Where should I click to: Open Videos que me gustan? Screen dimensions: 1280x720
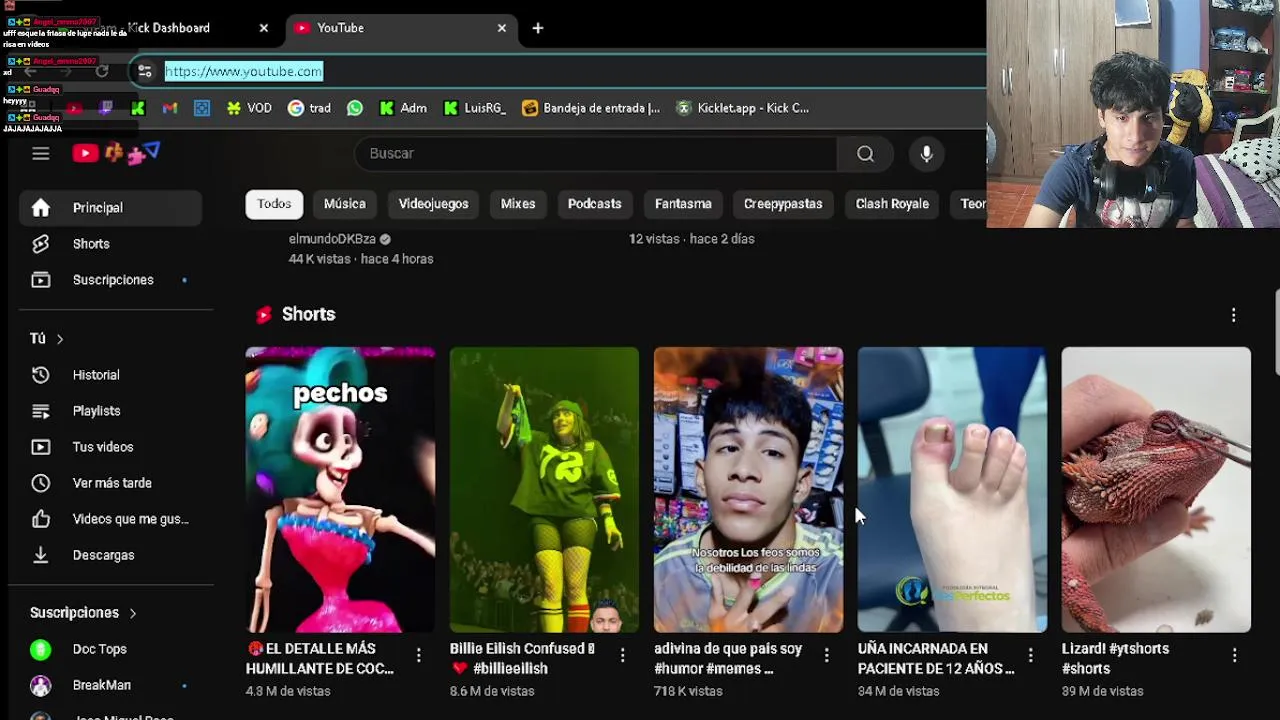point(110,519)
